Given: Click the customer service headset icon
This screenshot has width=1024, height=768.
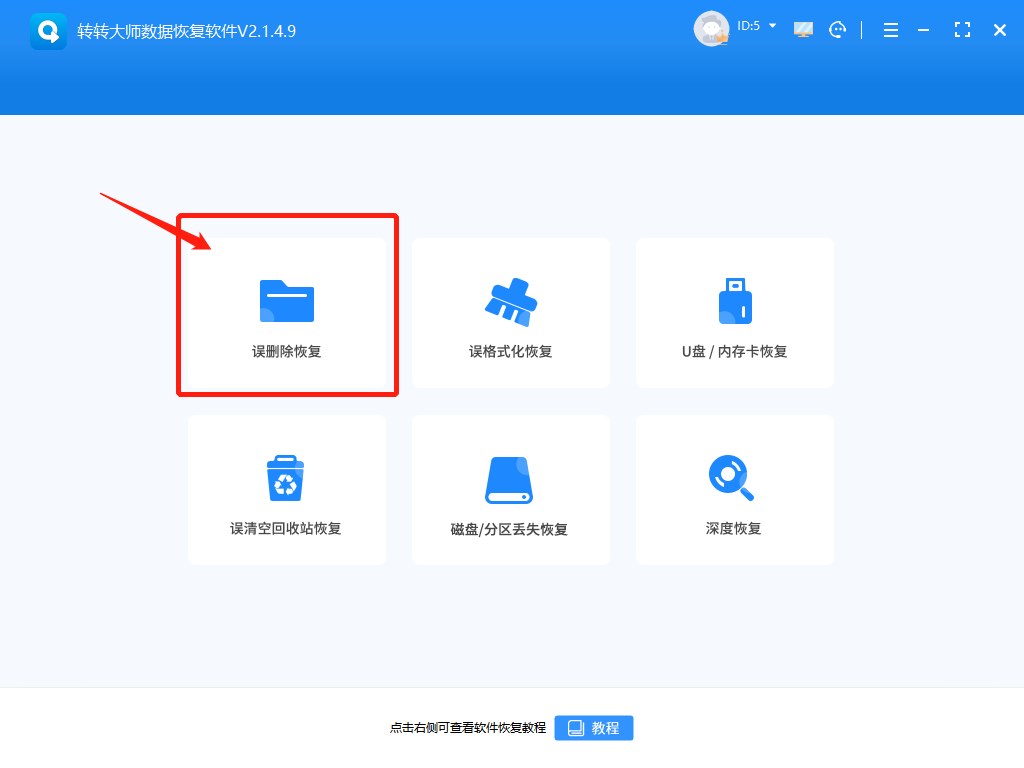Looking at the screenshot, I should click(838, 29).
